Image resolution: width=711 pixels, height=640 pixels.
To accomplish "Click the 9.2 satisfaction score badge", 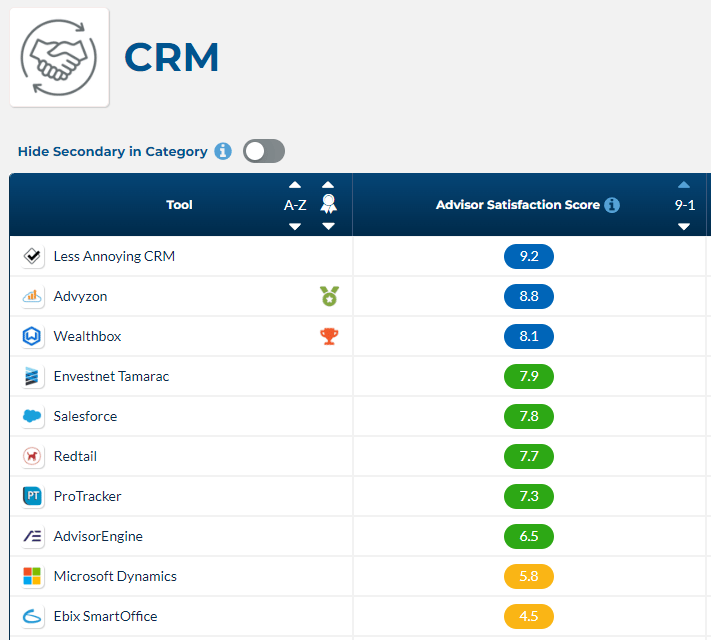I will coord(529,256).
